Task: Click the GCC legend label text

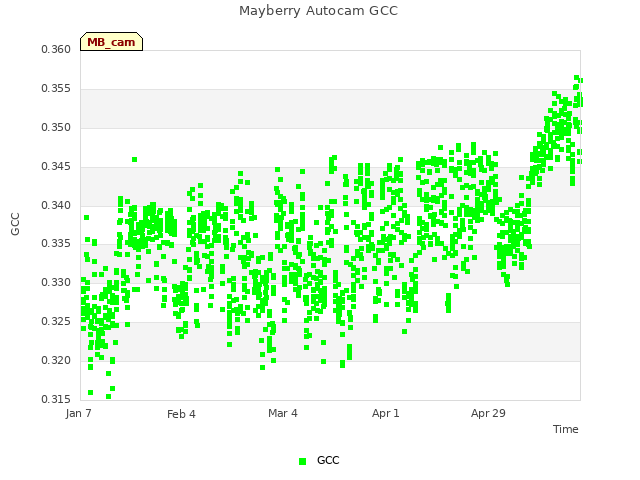Action: click(x=328, y=460)
